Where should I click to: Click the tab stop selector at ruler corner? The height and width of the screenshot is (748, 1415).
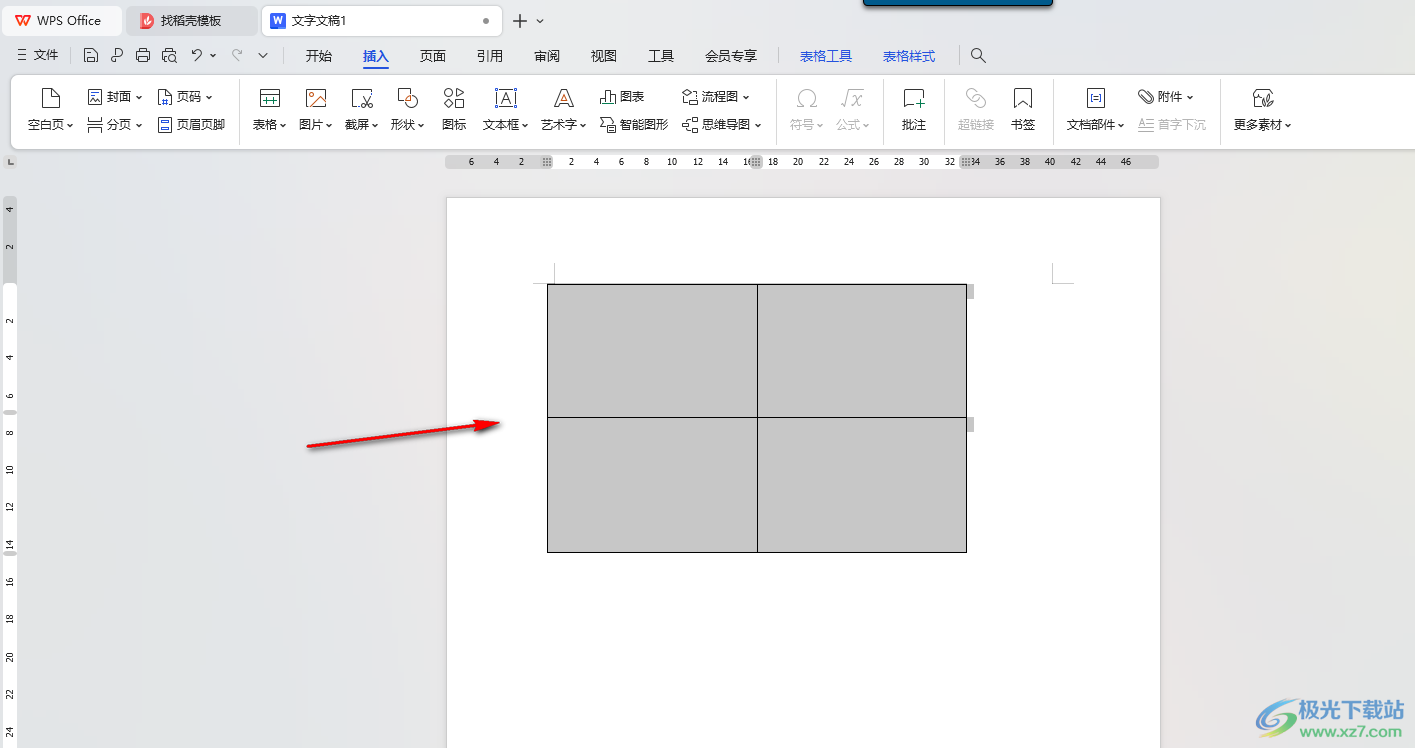[x=11, y=161]
